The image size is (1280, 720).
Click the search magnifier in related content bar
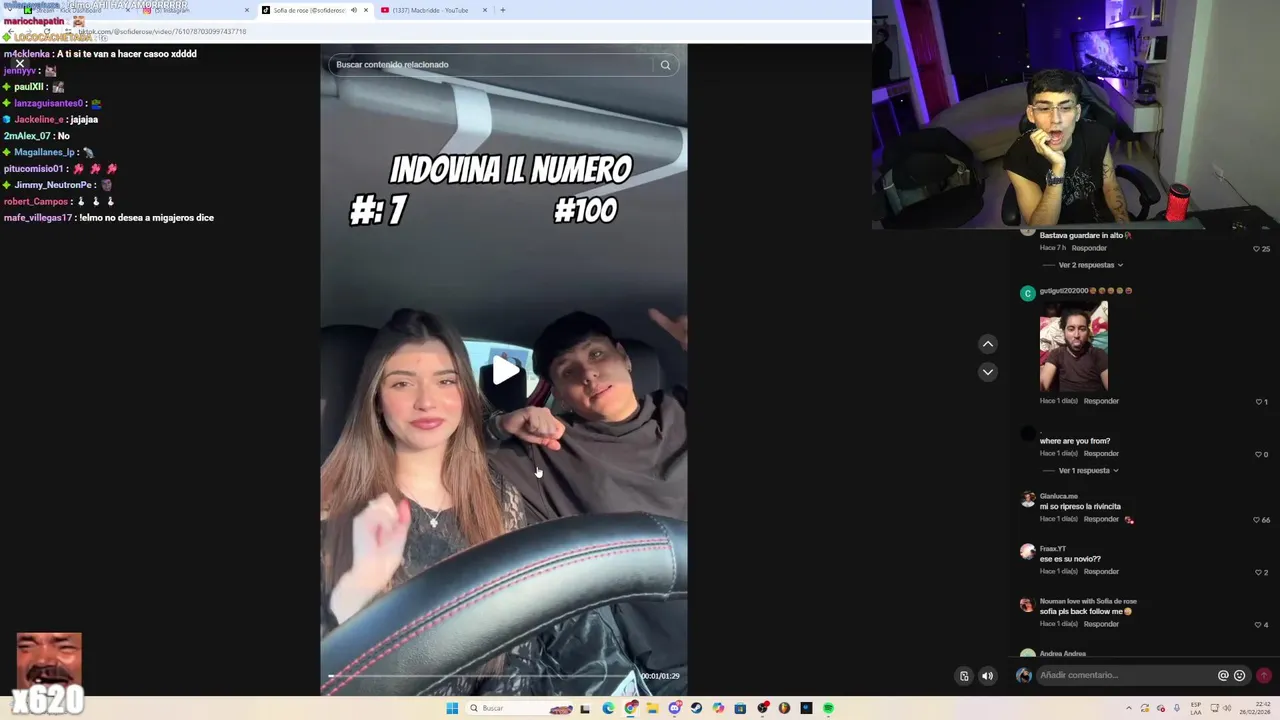(665, 65)
